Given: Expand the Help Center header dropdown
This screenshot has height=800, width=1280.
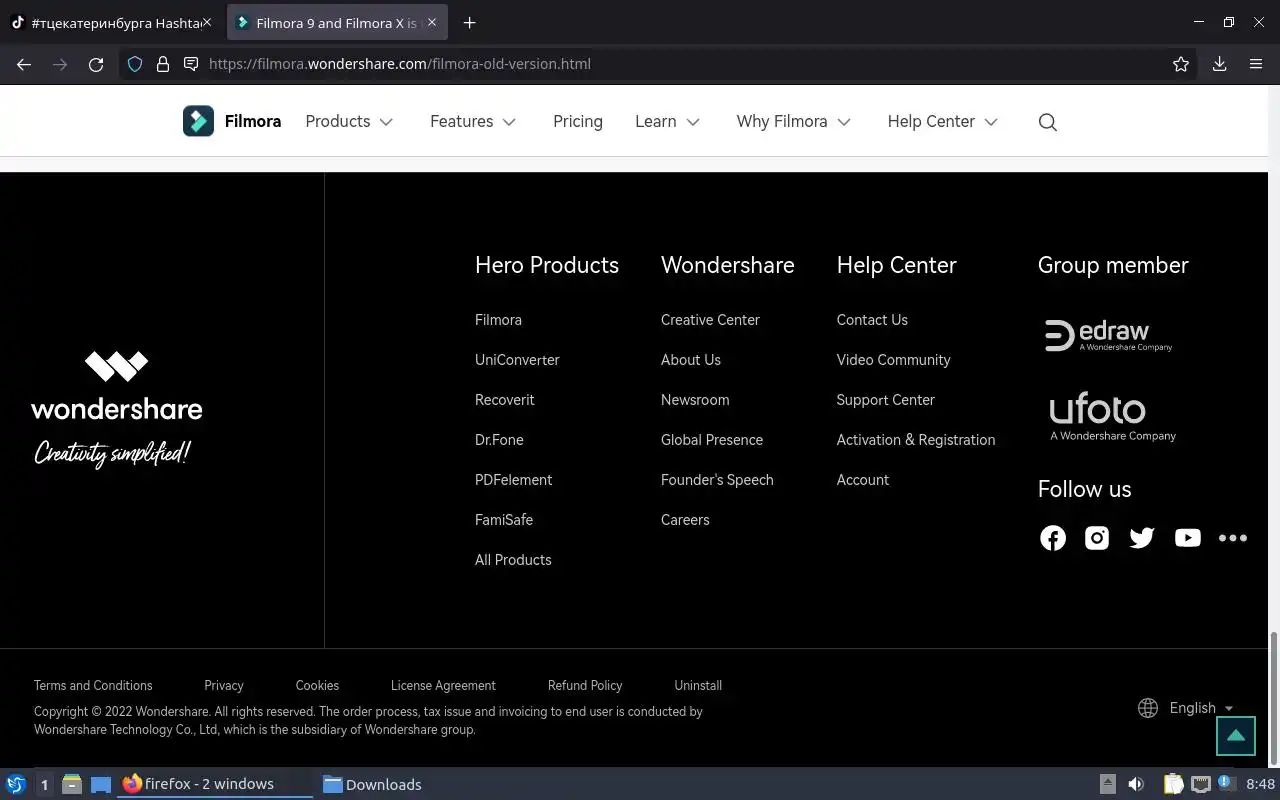Looking at the screenshot, I should [x=943, y=121].
